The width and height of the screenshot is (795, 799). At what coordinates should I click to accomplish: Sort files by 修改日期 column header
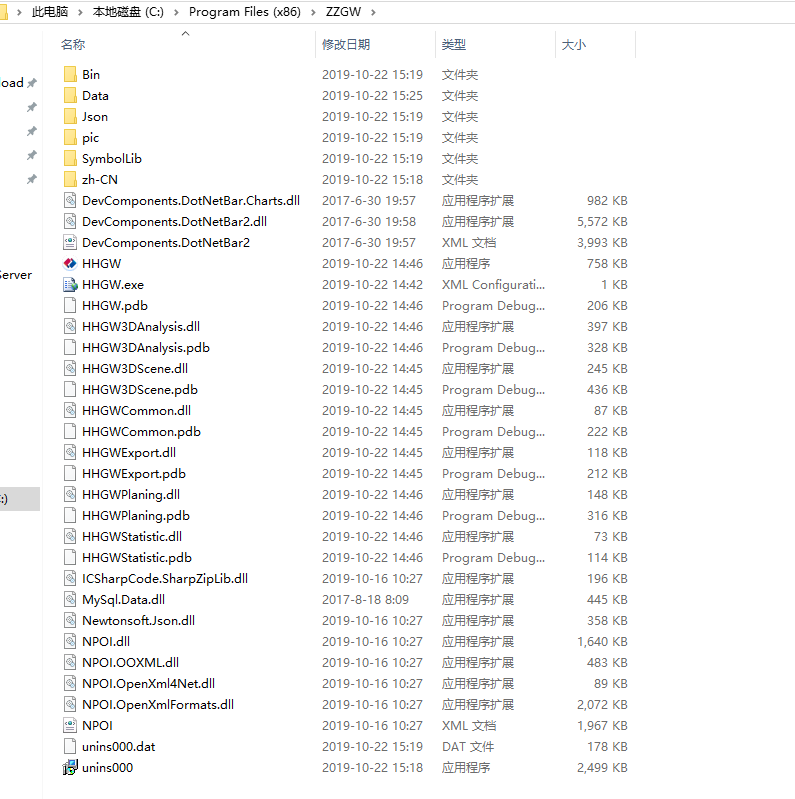pos(346,45)
